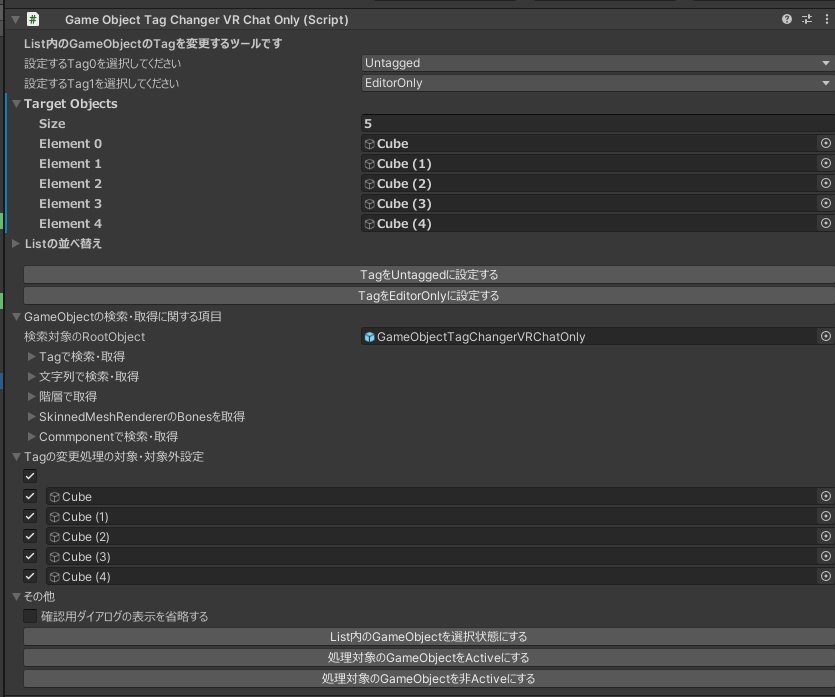Open object picker for Element 0
The image size is (835, 697).
pos(825,143)
